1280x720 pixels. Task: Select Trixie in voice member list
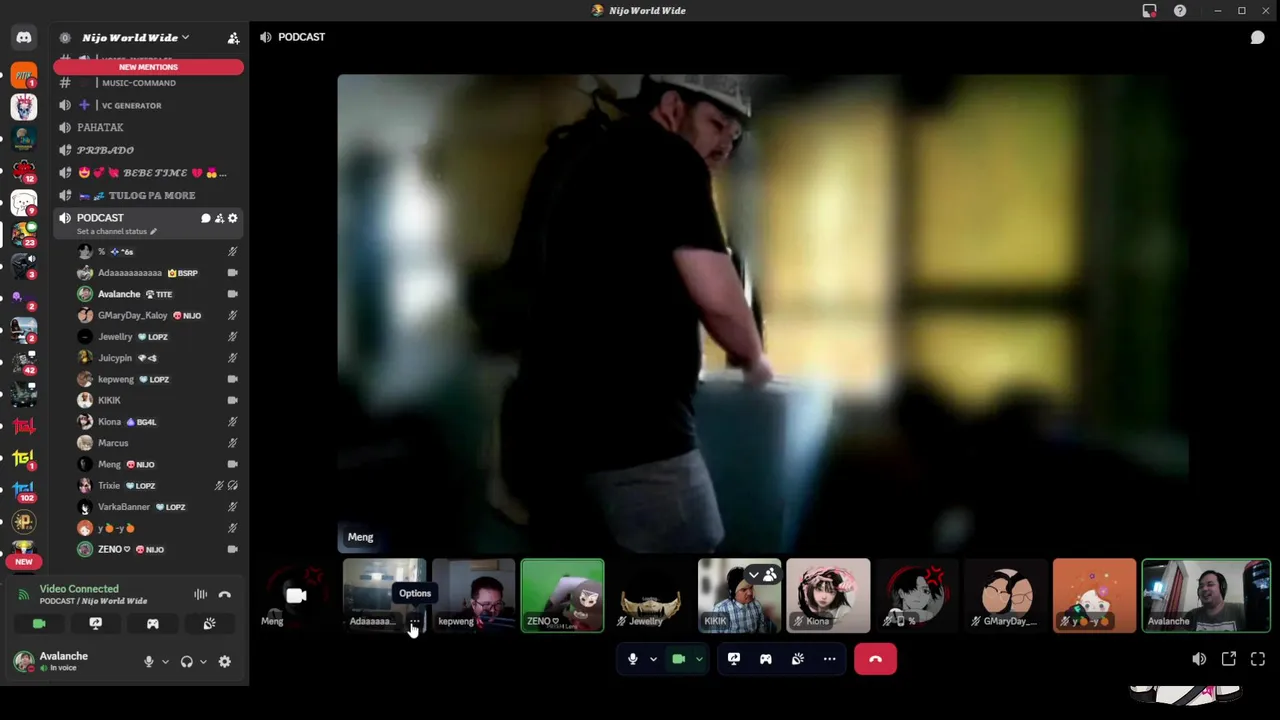point(158,486)
